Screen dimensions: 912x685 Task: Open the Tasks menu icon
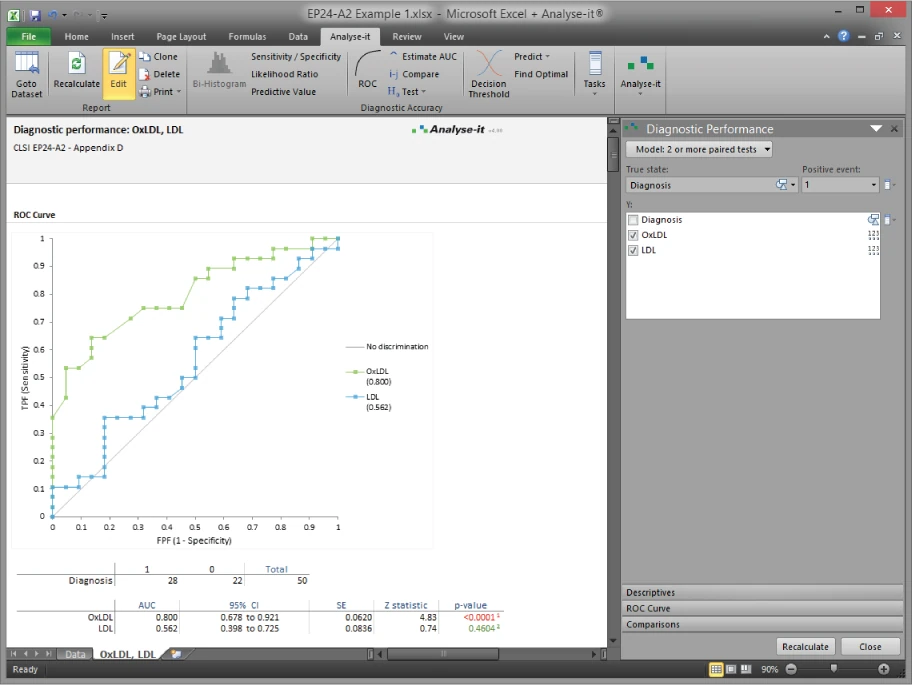(x=594, y=73)
